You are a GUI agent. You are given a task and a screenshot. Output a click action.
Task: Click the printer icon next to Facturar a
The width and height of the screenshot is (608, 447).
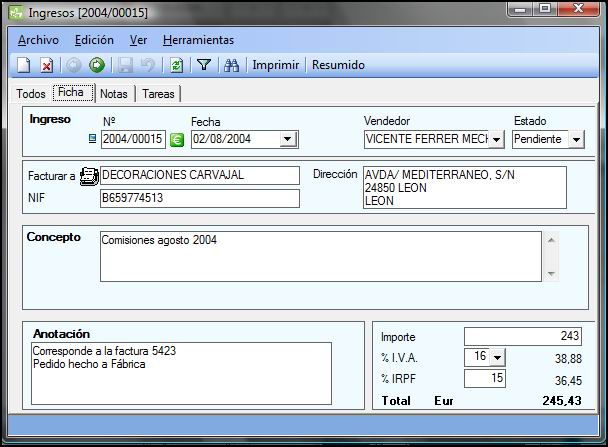(89, 176)
